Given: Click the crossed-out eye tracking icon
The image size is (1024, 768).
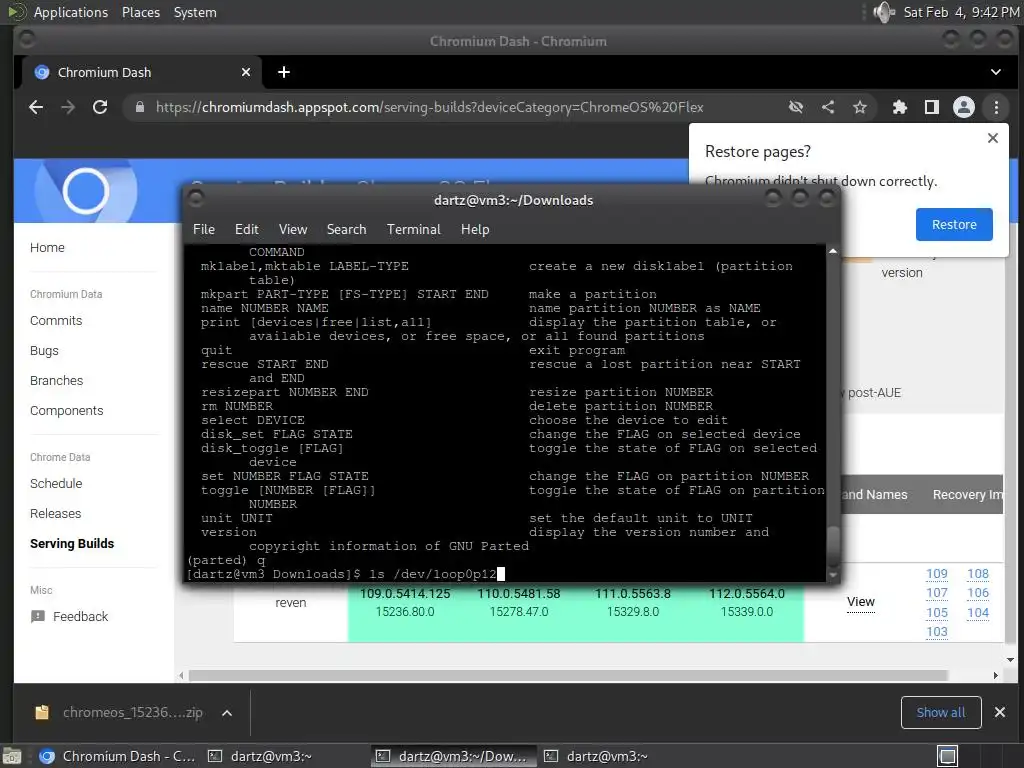Looking at the screenshot, I should [x=795, y=107].
